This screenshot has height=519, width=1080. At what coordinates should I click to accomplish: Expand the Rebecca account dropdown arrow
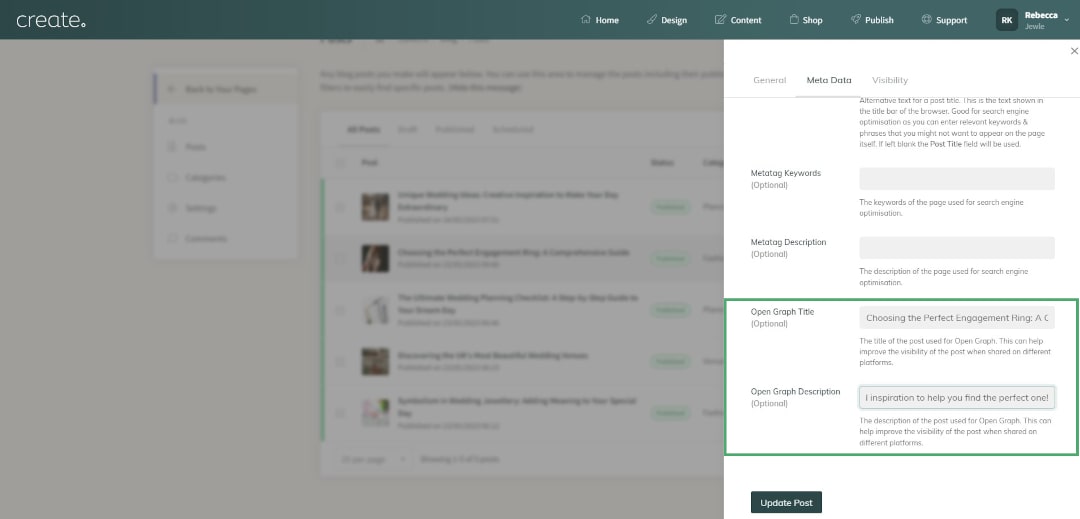[1067, 20]
